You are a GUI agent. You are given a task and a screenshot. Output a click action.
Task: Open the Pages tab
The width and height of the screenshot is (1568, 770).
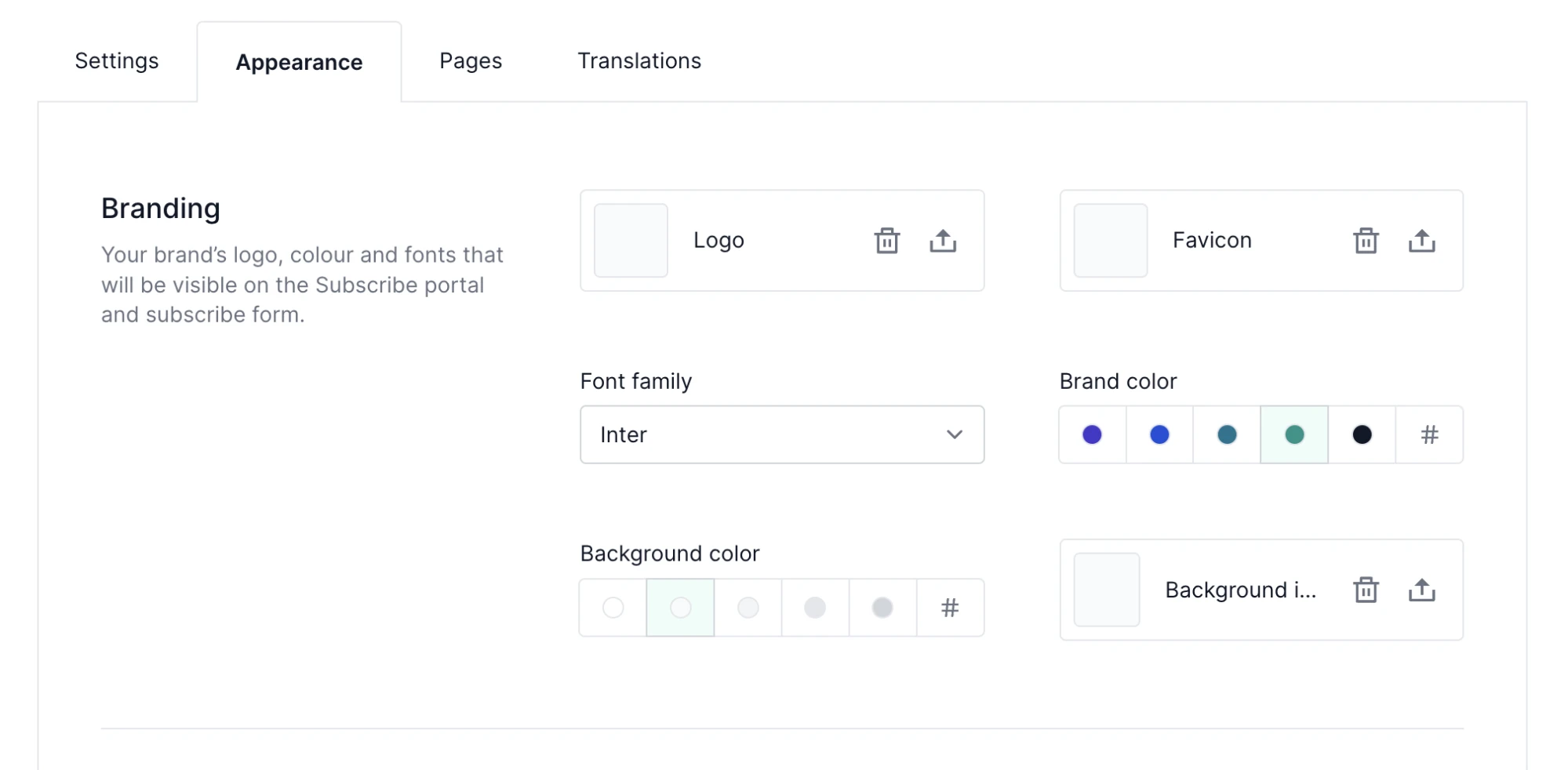pos(470,61)
